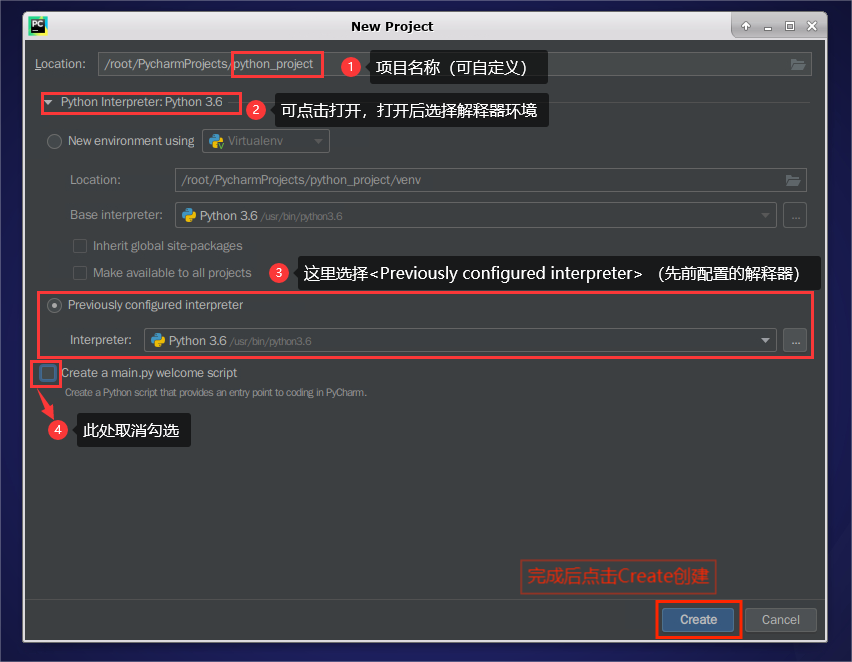Collapse the Python Interpreter section triangle
852x662 pixels.
(x=48, y=102)
